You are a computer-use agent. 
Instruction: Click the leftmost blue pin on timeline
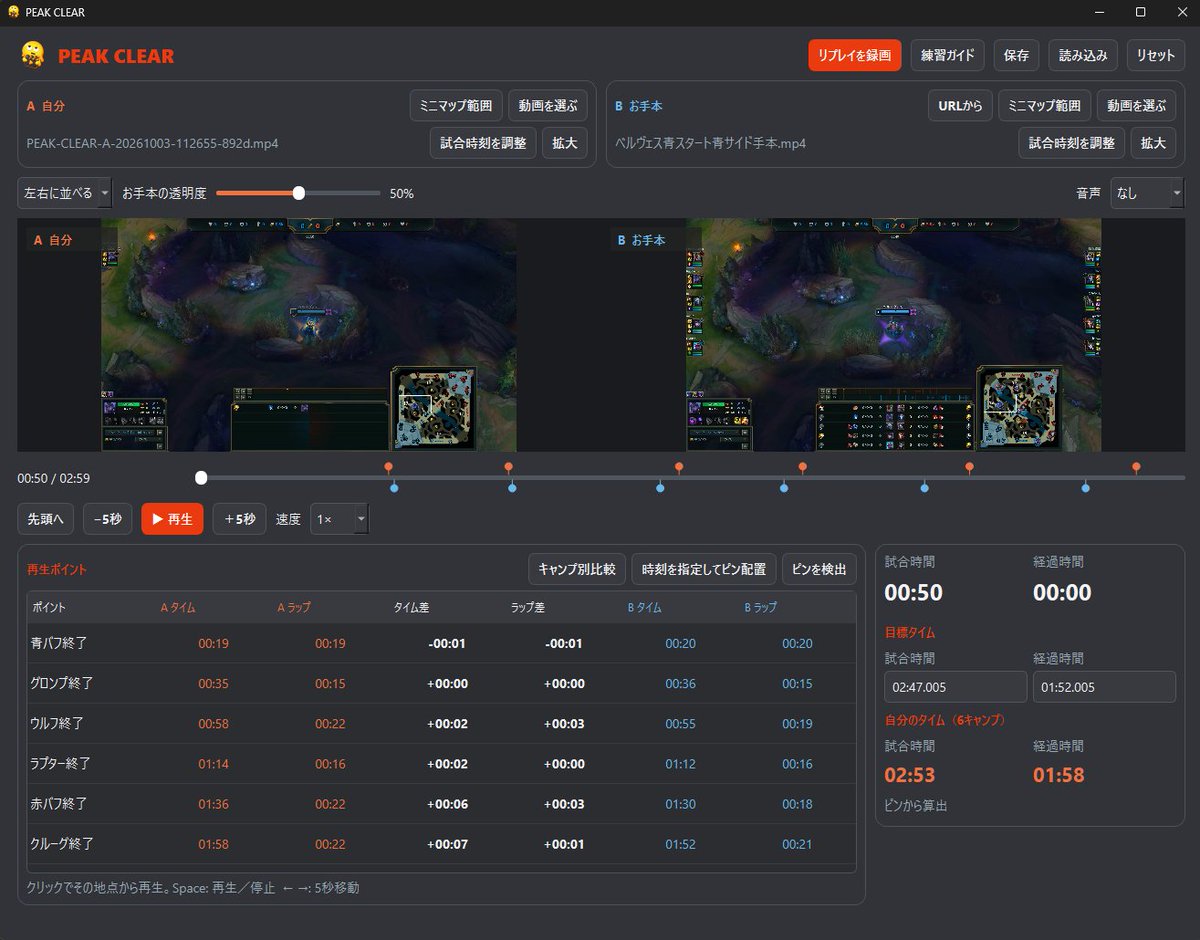(x=394, y=488)
